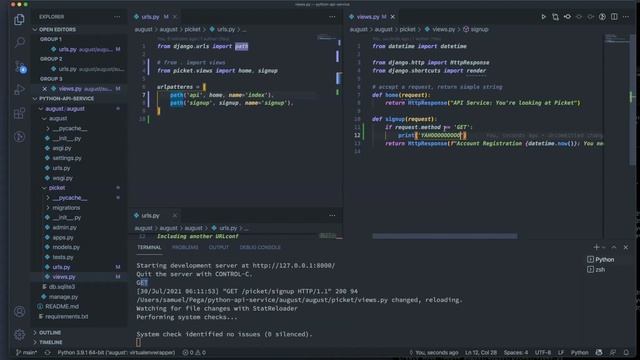Toggle the split editor layout icon

point(614,17)
